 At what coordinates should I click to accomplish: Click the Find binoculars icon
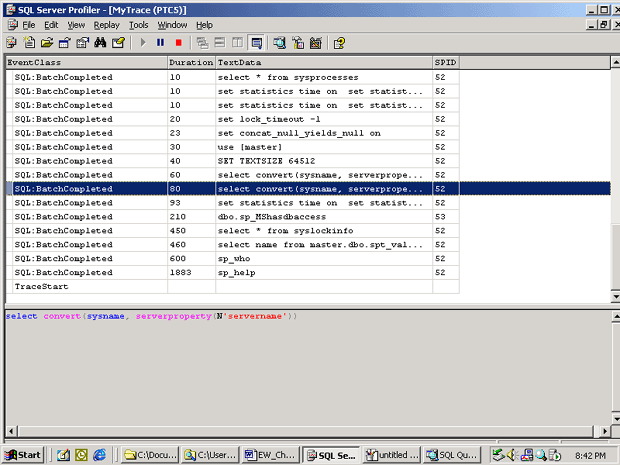point(100,43)
